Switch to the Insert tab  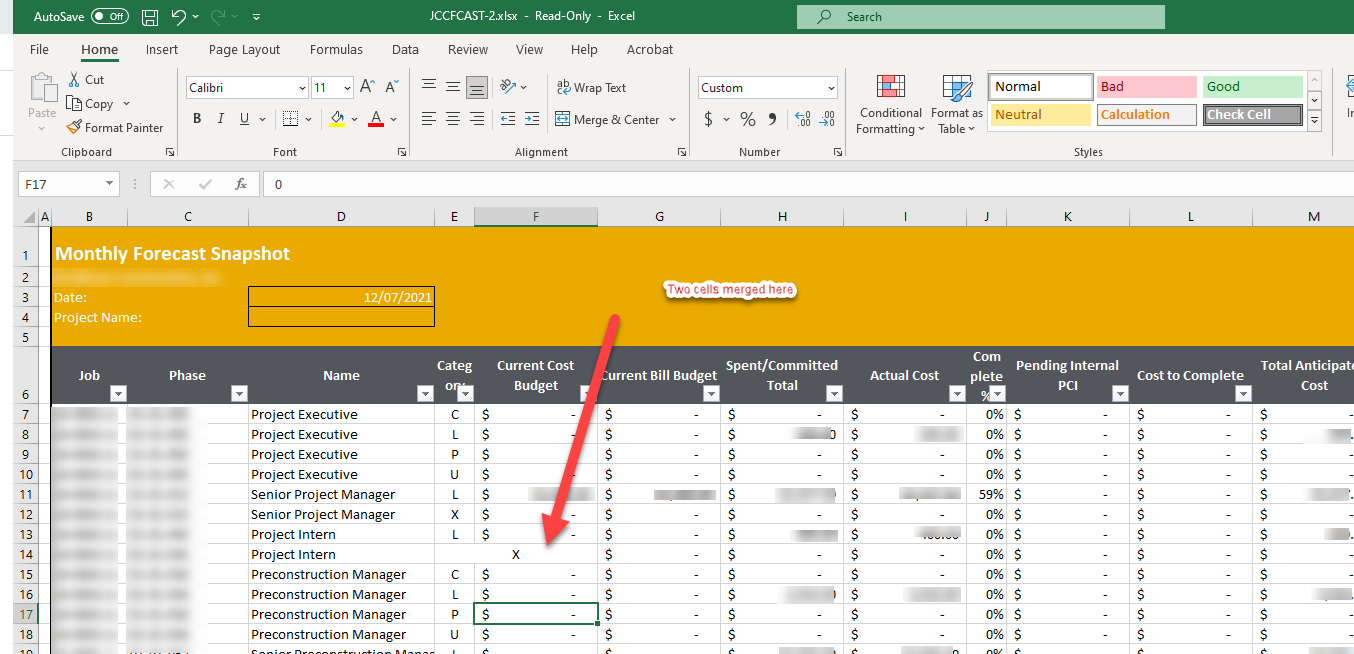tap(162, 49)
